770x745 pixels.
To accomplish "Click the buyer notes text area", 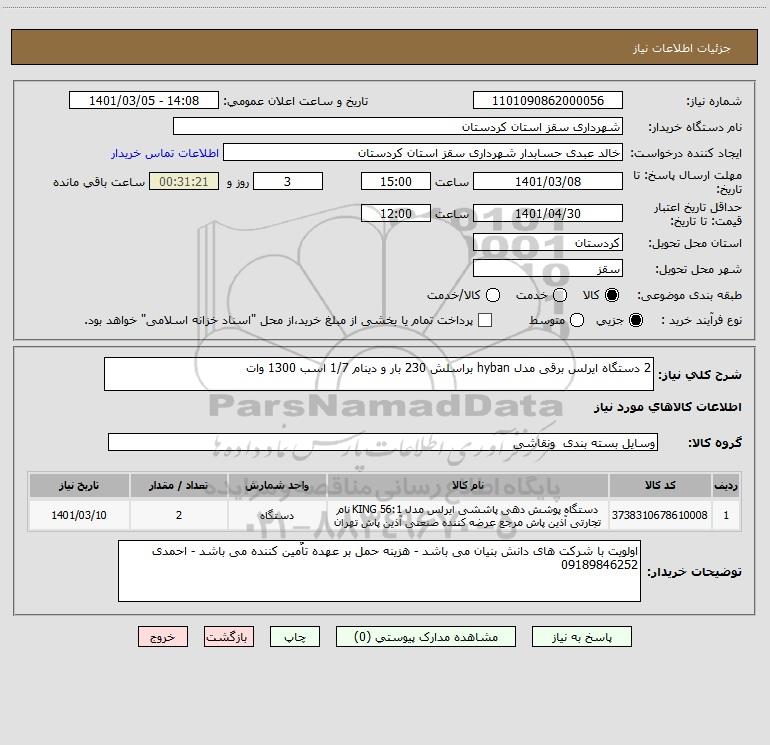I will click(379, 571).
